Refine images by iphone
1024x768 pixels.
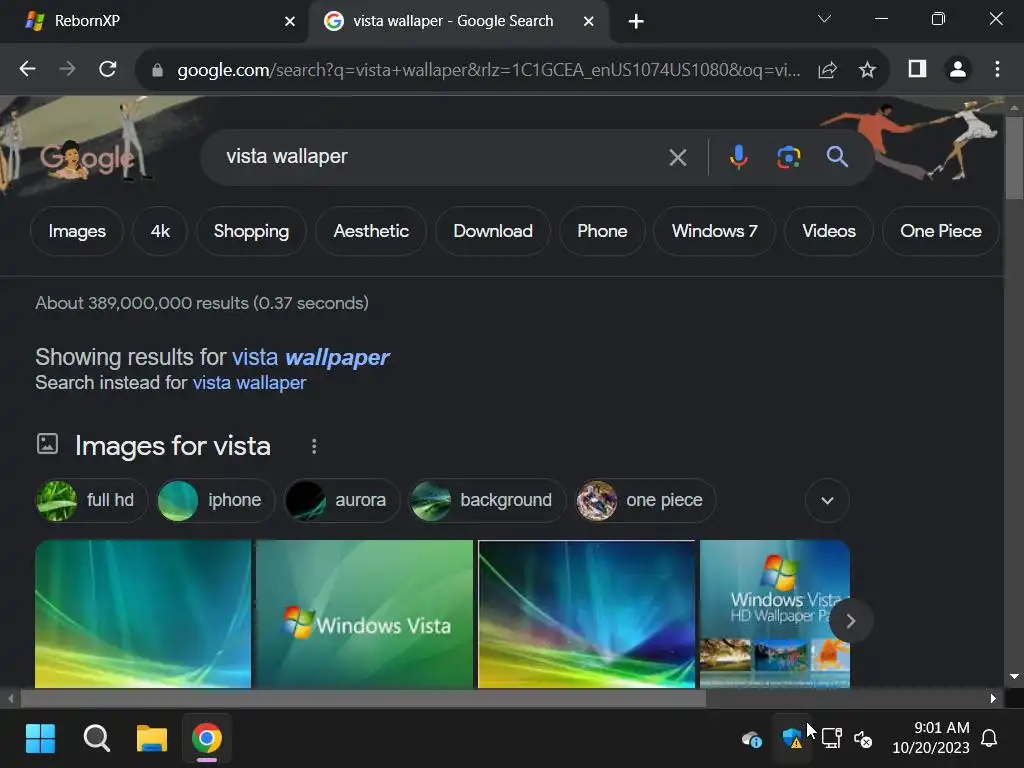[x=216, y=501]
